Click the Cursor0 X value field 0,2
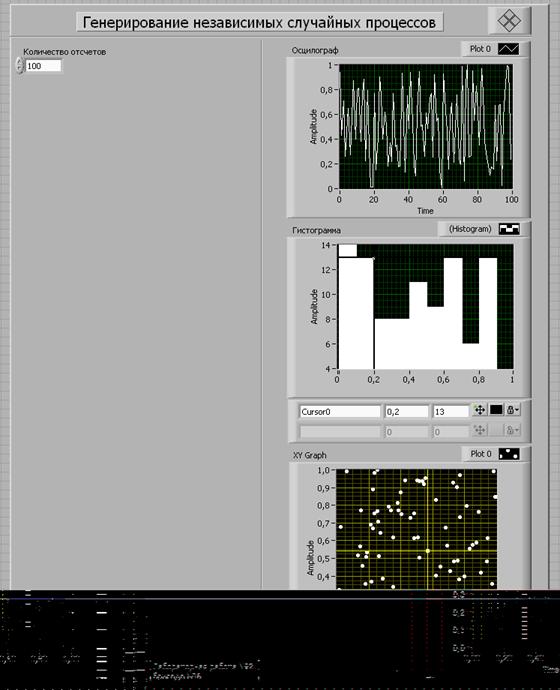This screenshot has width=560, height=690. [407, 412]
